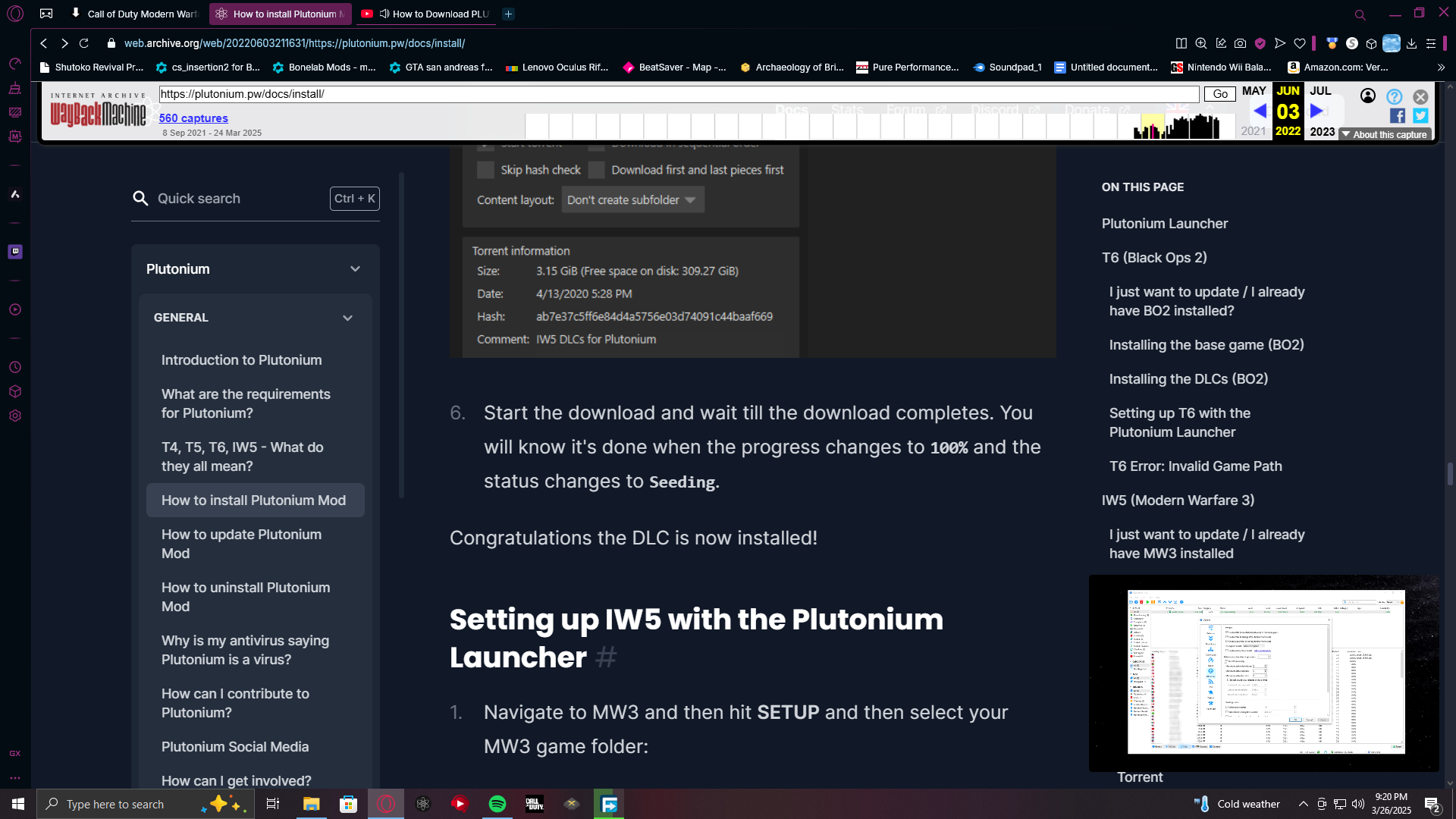Share capture on Facebook icon
1456x819 pixels.
coord(1397,115)
